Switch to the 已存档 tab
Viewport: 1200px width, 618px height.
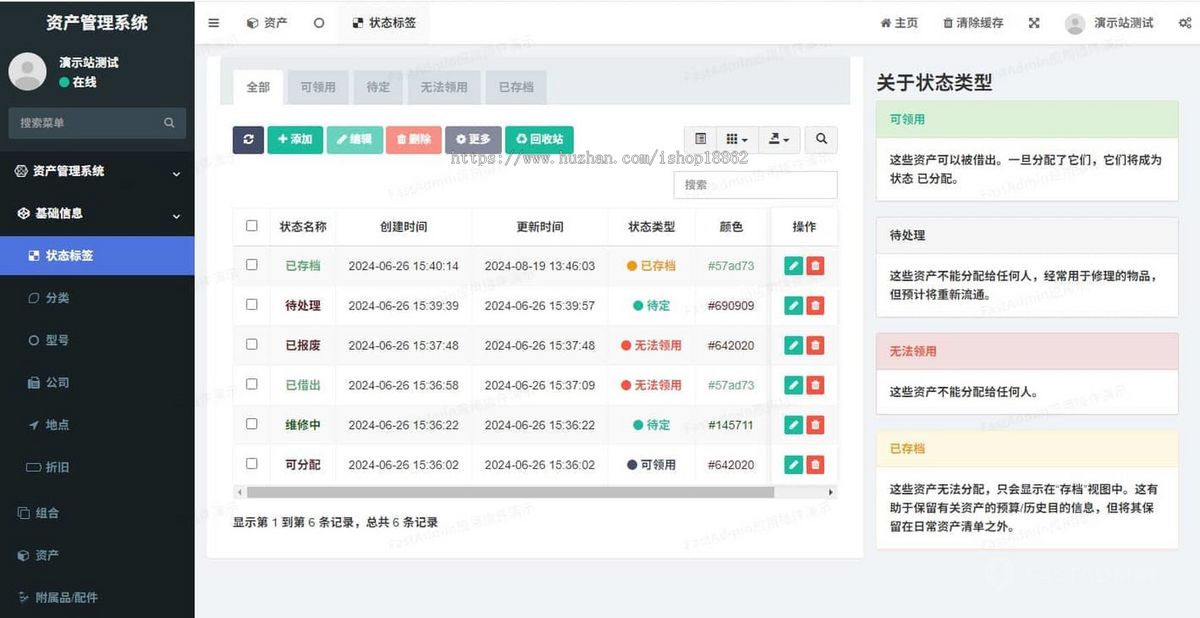(515, 87)
